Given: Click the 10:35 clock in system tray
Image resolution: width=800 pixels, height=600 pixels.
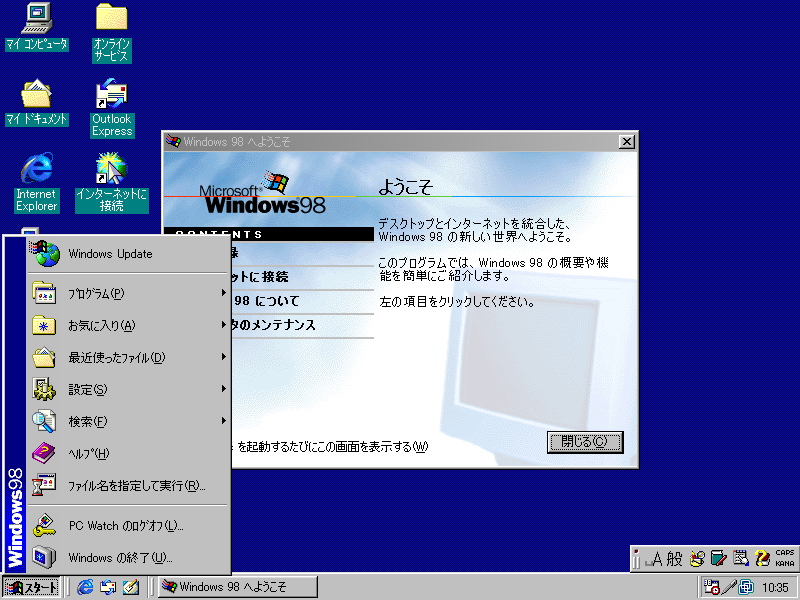Looking at the screenshot, I should point(776,588).
